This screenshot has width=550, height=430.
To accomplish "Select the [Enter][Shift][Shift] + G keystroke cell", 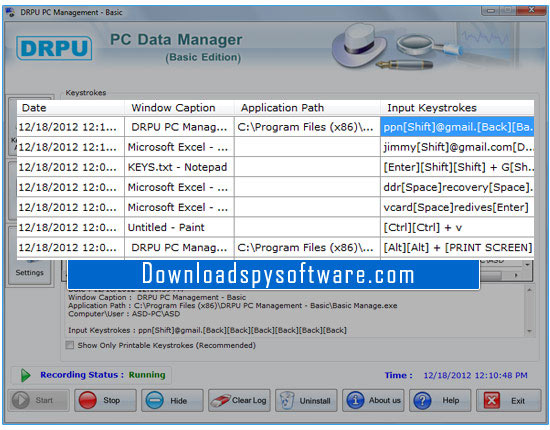I will point(457,167).
